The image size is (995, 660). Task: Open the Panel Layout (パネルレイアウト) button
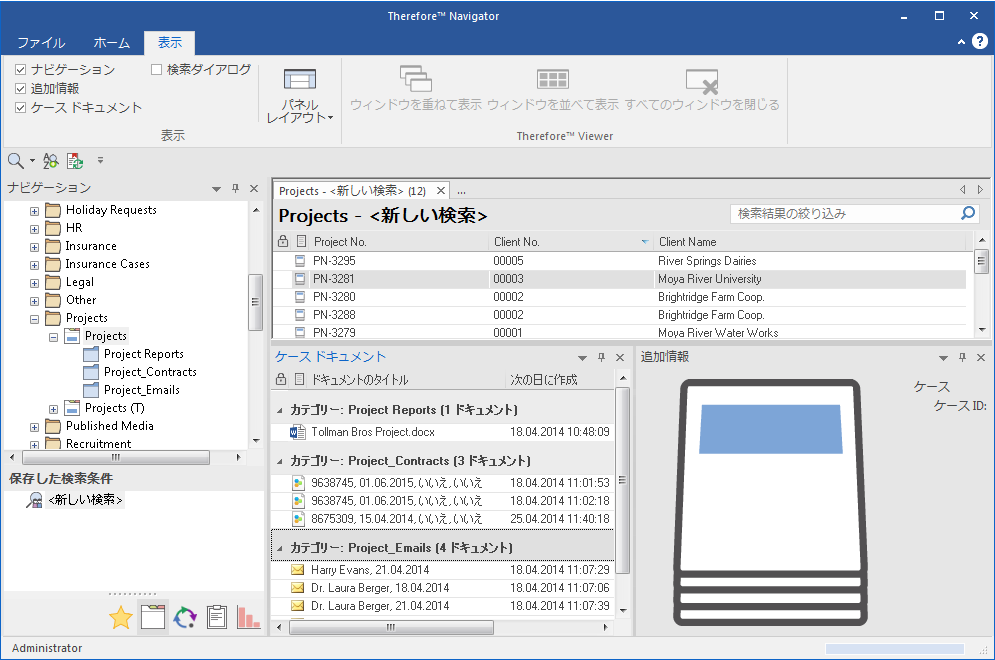click(300, 95)
